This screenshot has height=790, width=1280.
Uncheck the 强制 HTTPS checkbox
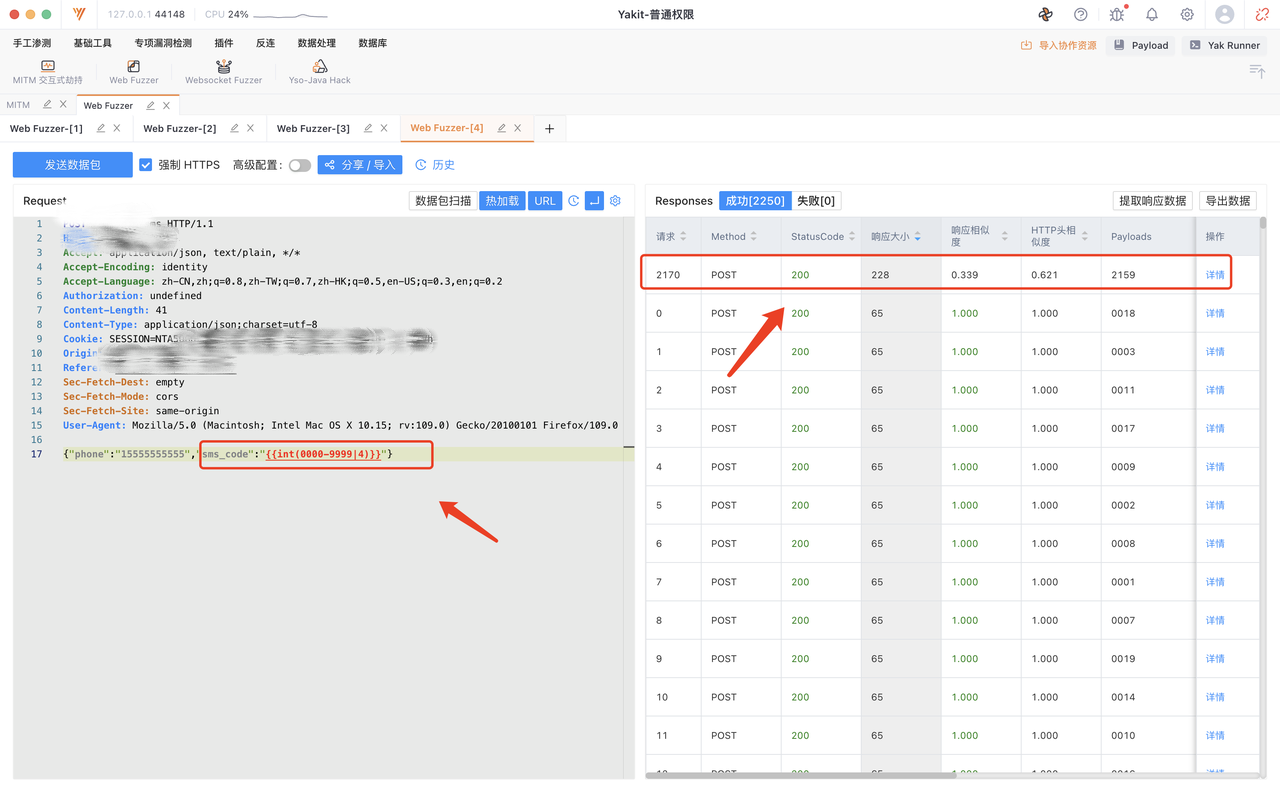pos(146,165)
